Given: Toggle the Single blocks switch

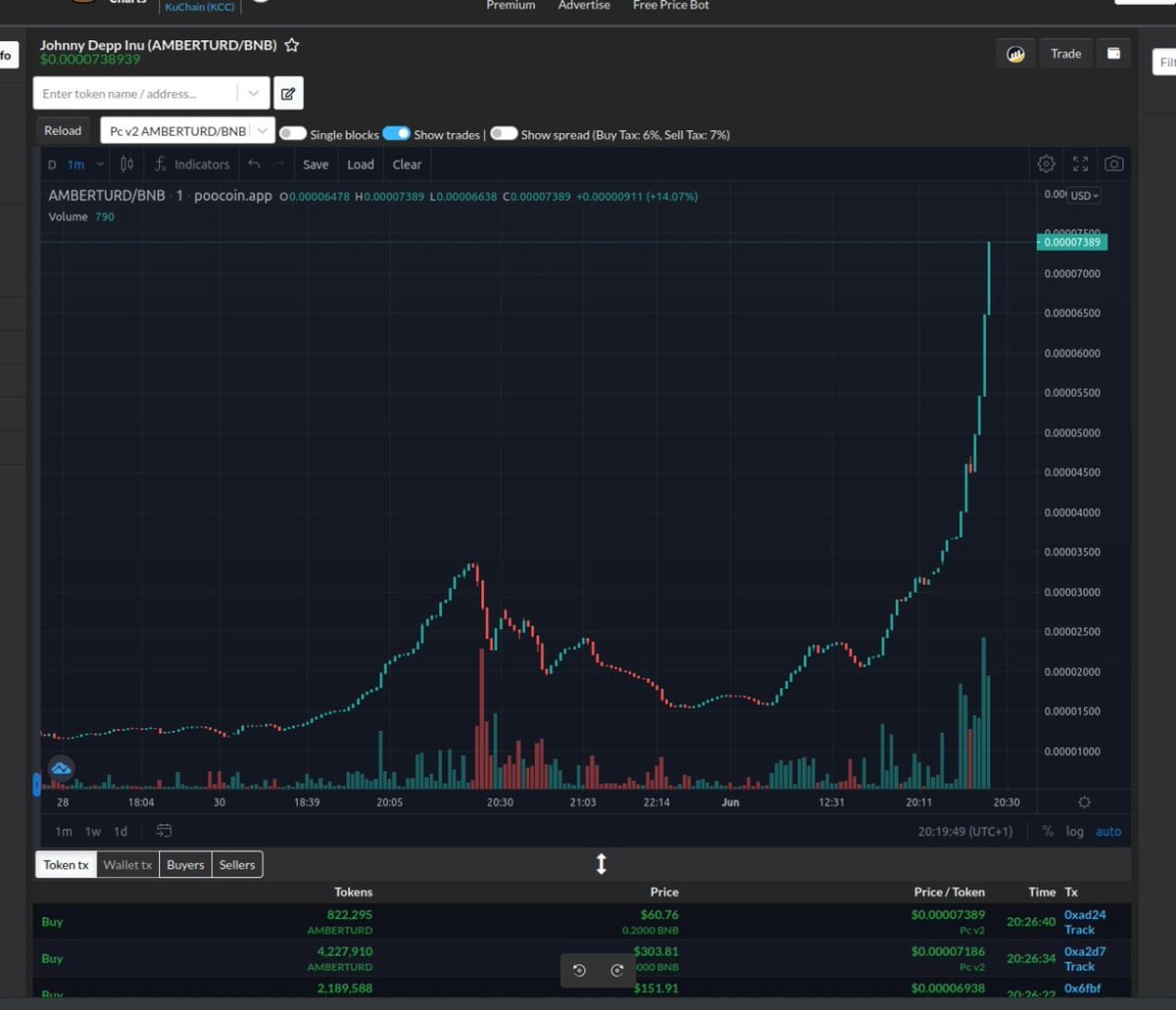Looking at the screenshot, I should coord(293,133).
